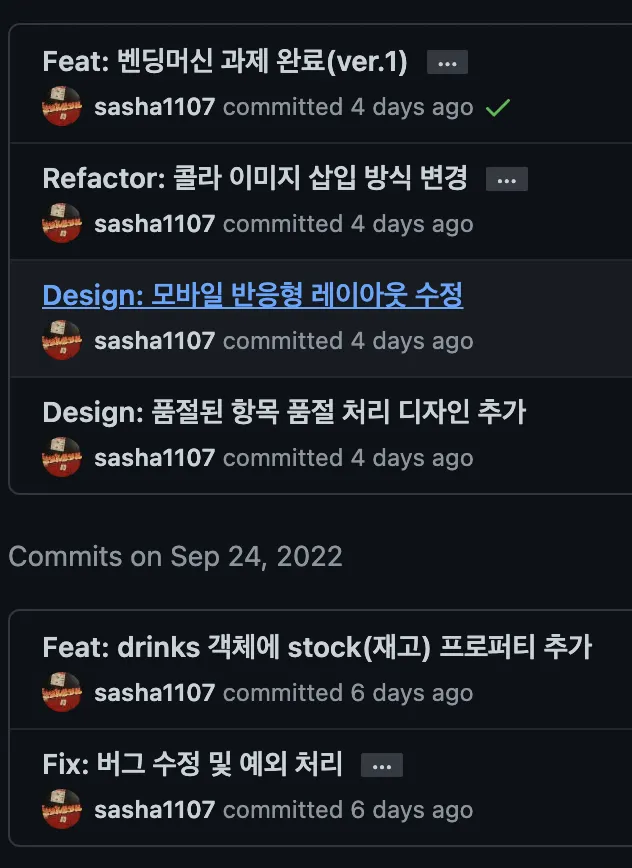Open the Design: 품절된 항목 품절 처리 commit
The width and height of the screenshot is (632, 868).
tap(284, 412)
